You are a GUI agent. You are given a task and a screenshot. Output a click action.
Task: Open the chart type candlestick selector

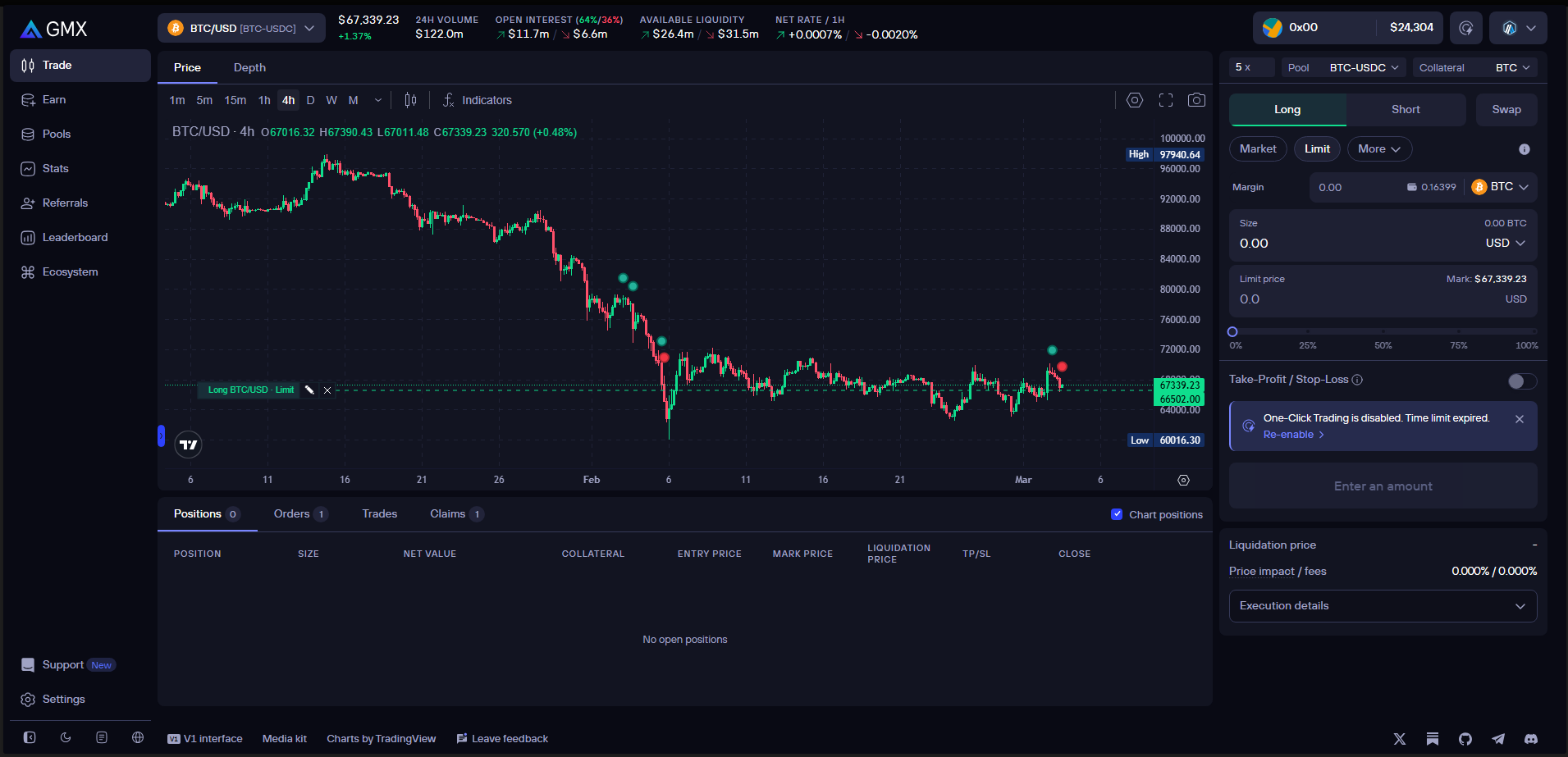click(x=410, y=100)
